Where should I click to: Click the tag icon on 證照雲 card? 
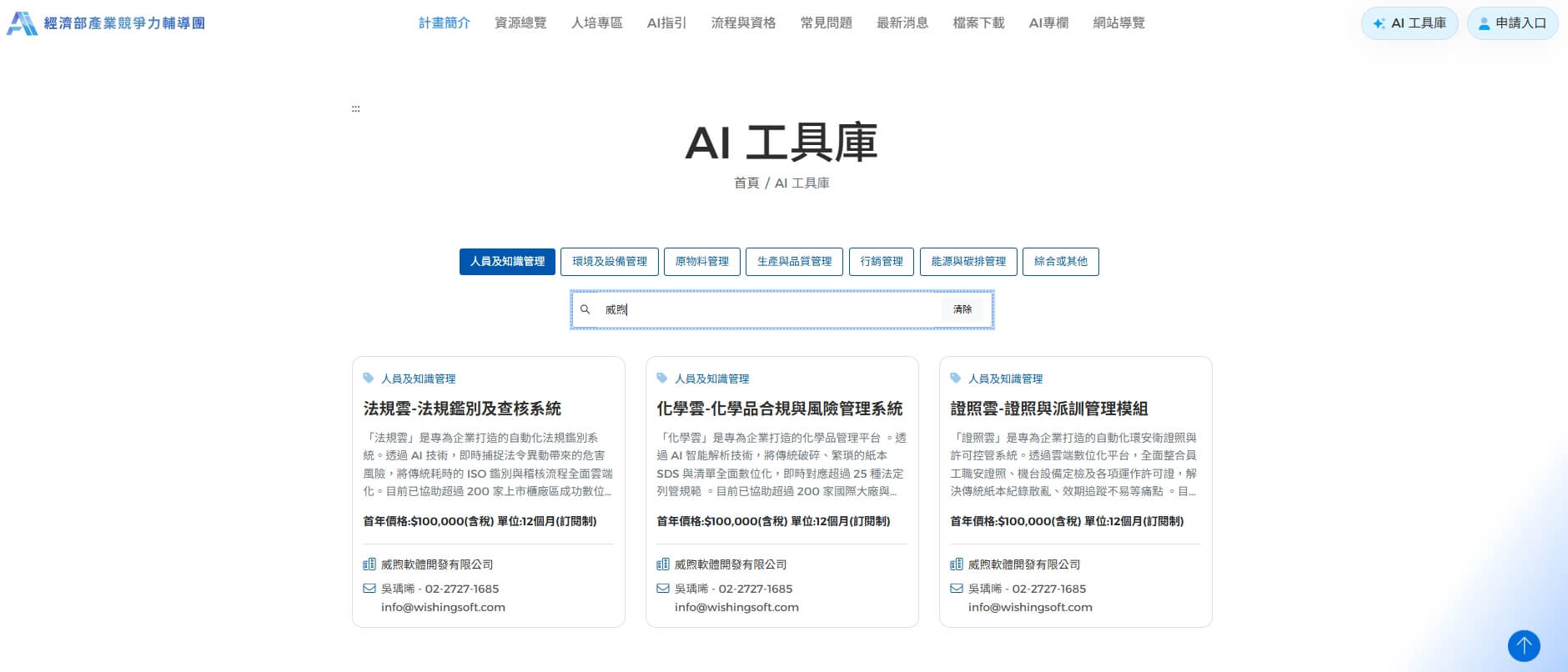(x=956, y=379)
